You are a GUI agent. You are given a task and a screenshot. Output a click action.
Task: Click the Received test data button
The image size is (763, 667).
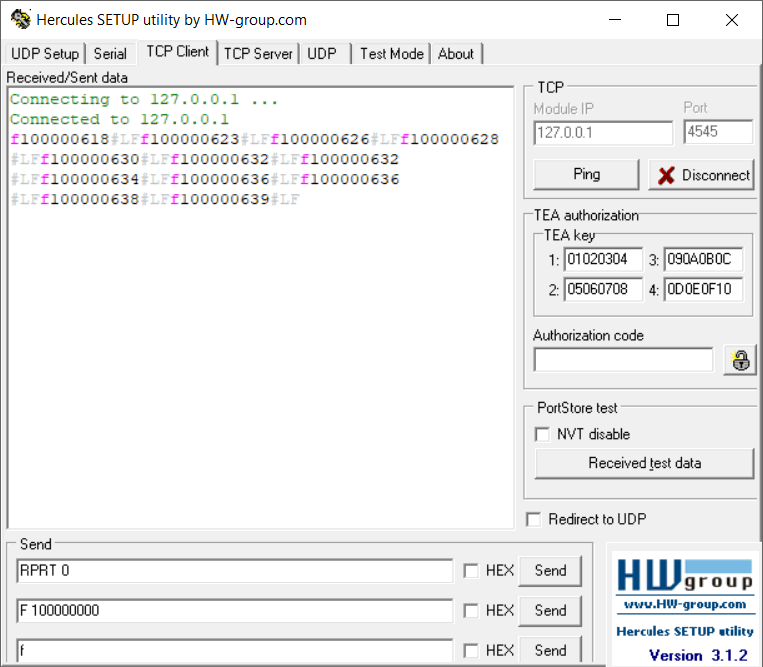click(x=644, y=463)
